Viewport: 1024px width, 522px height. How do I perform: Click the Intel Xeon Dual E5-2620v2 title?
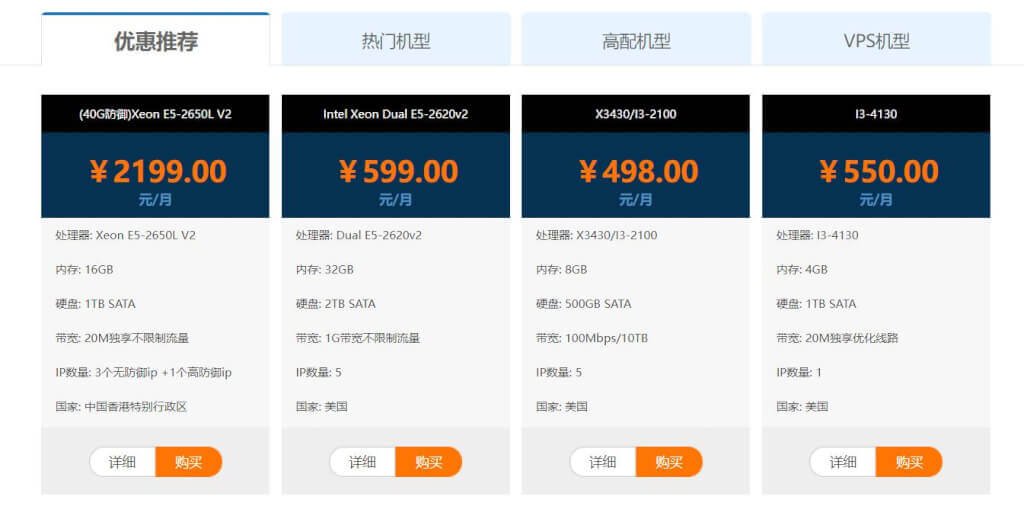tap(396, 114)
